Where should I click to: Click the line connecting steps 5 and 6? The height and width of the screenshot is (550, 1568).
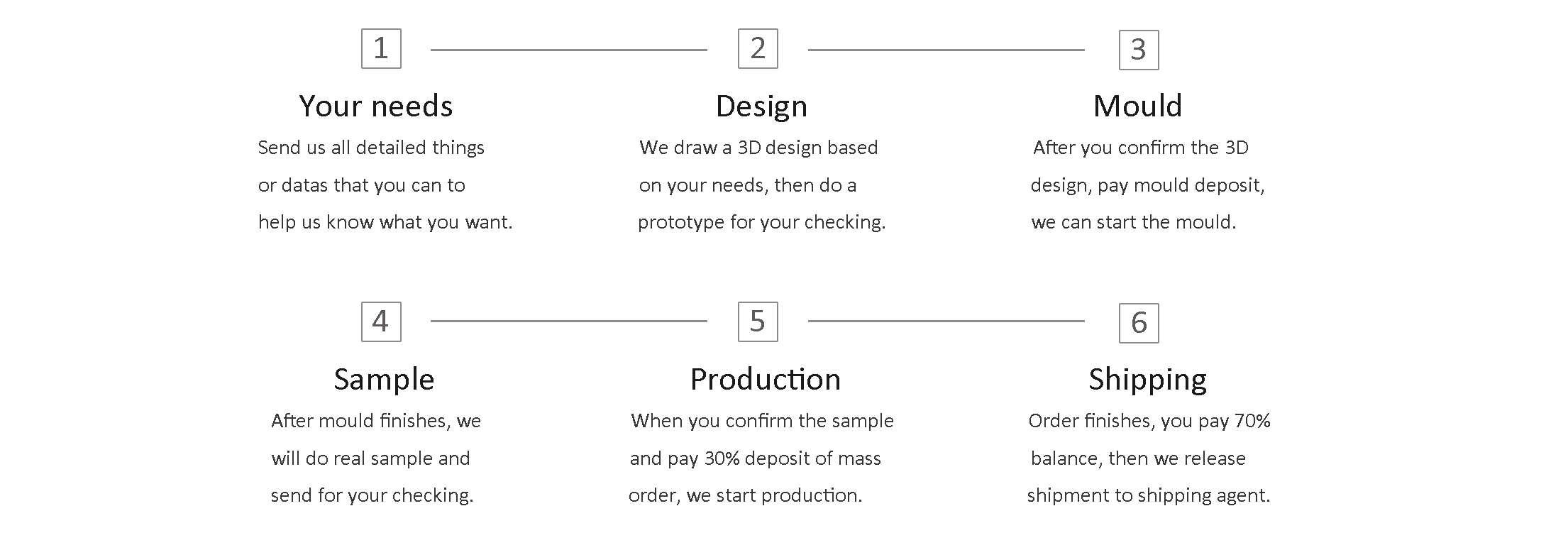click(x=946, y=321)
